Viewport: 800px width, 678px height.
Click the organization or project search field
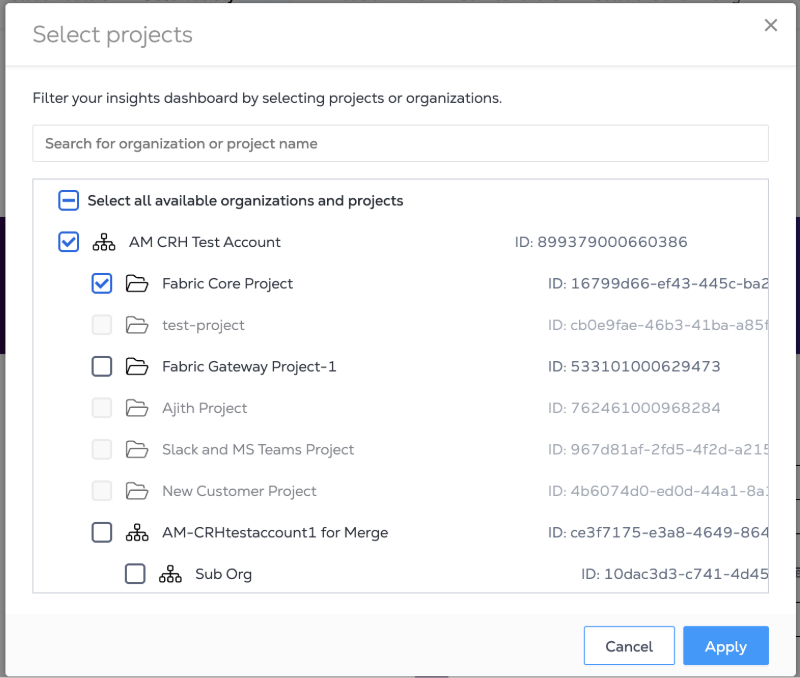[401, 143]
